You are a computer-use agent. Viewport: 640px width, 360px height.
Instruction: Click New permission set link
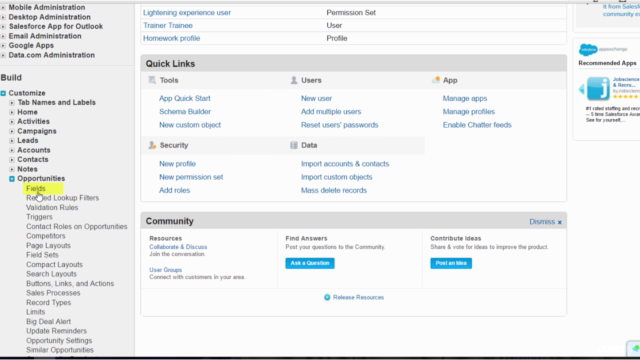coord(191,177)
